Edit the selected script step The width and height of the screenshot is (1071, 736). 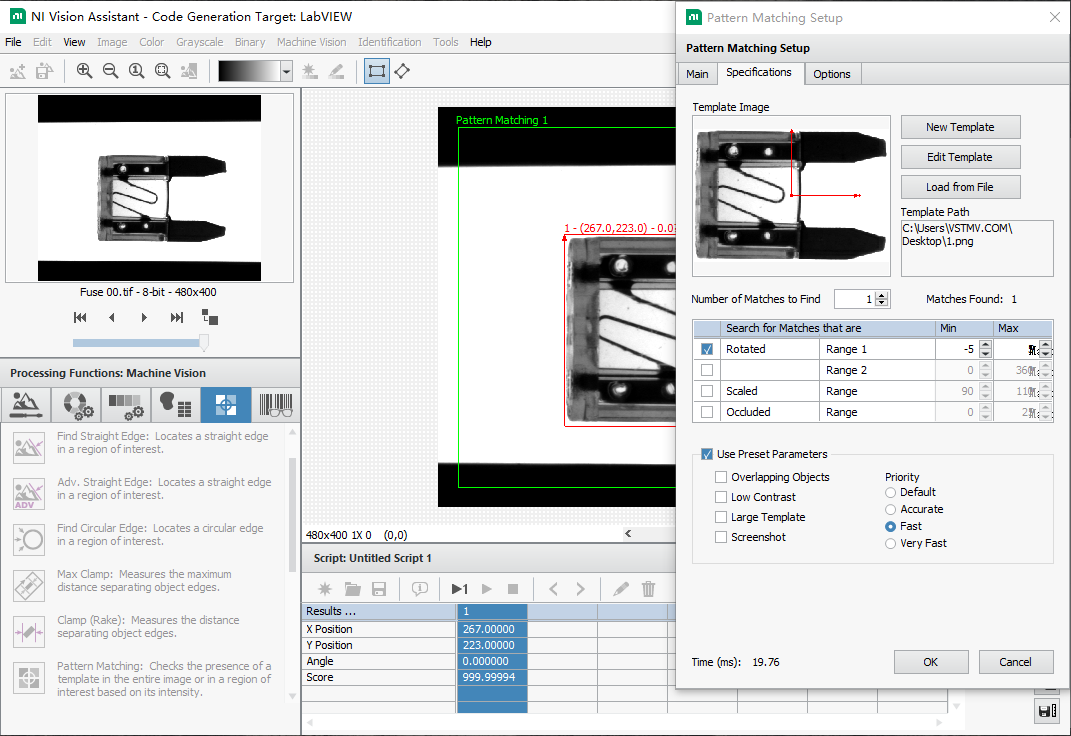point(621,589)
